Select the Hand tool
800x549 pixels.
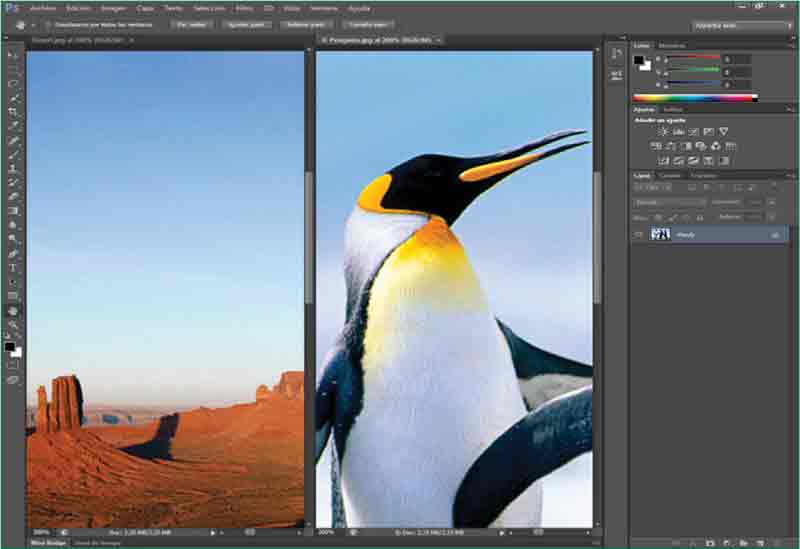click(x=13, y=311)
